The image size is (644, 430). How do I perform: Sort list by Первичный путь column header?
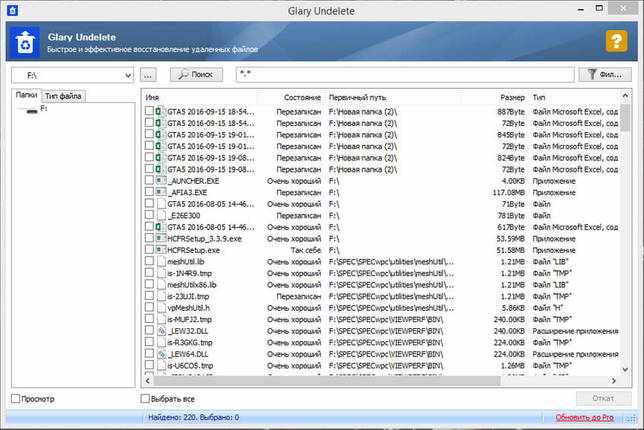pyautogui.click(x=357, y=97)
